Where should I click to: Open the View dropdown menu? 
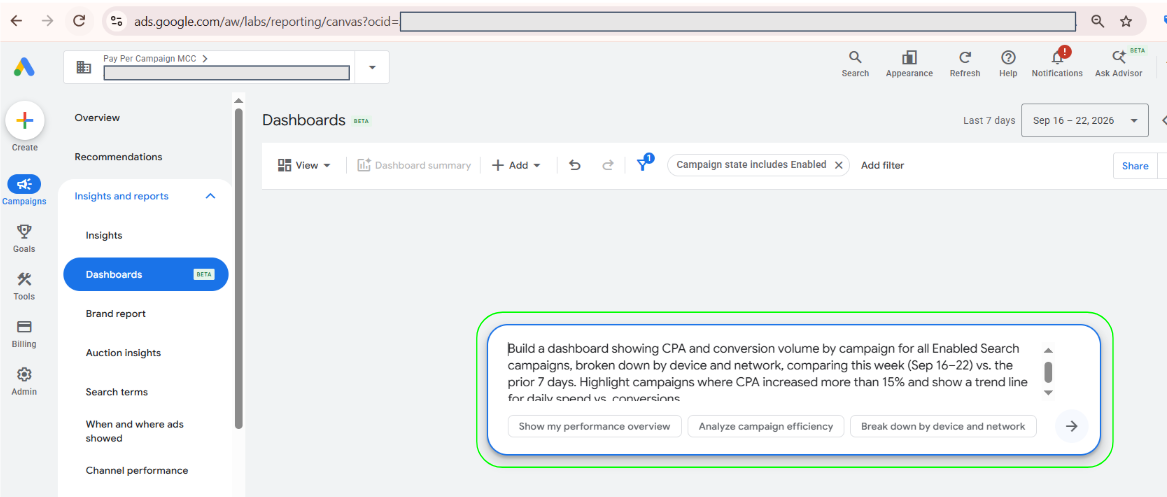304,165
